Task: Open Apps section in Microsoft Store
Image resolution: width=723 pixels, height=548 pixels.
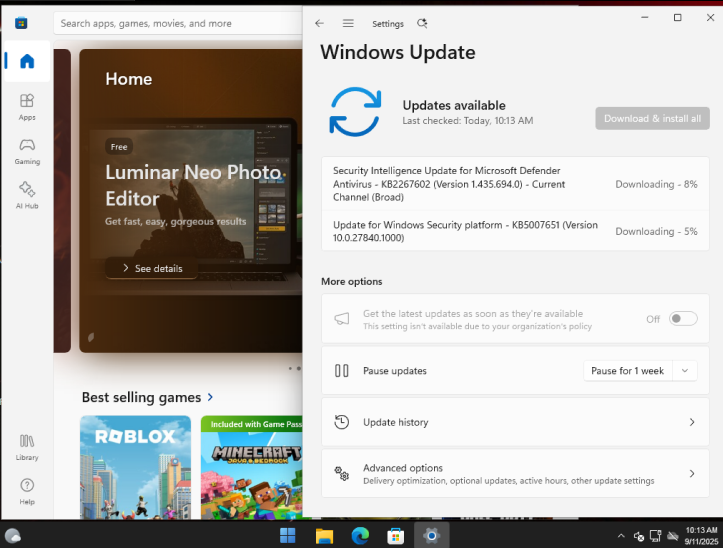Action: pos(27,107)
